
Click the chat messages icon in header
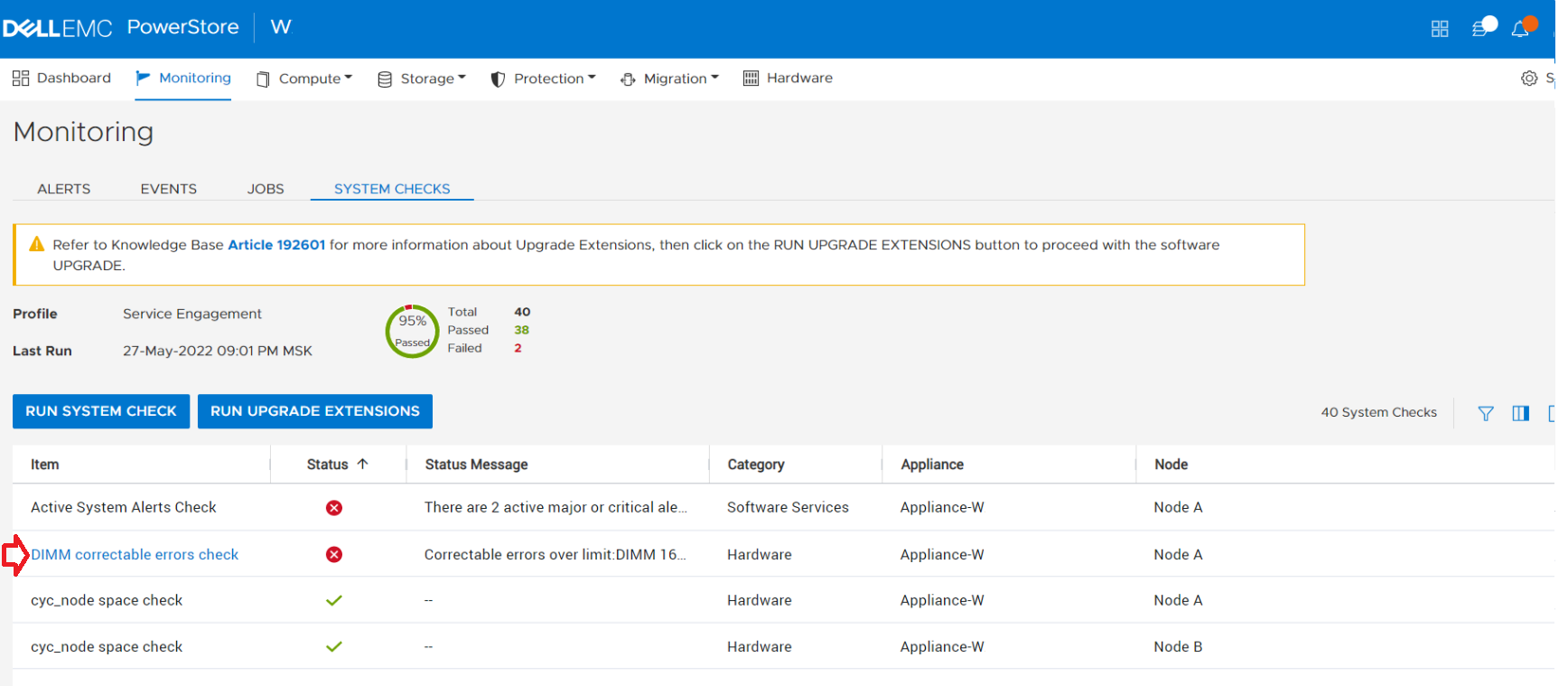coord(1480,29)
